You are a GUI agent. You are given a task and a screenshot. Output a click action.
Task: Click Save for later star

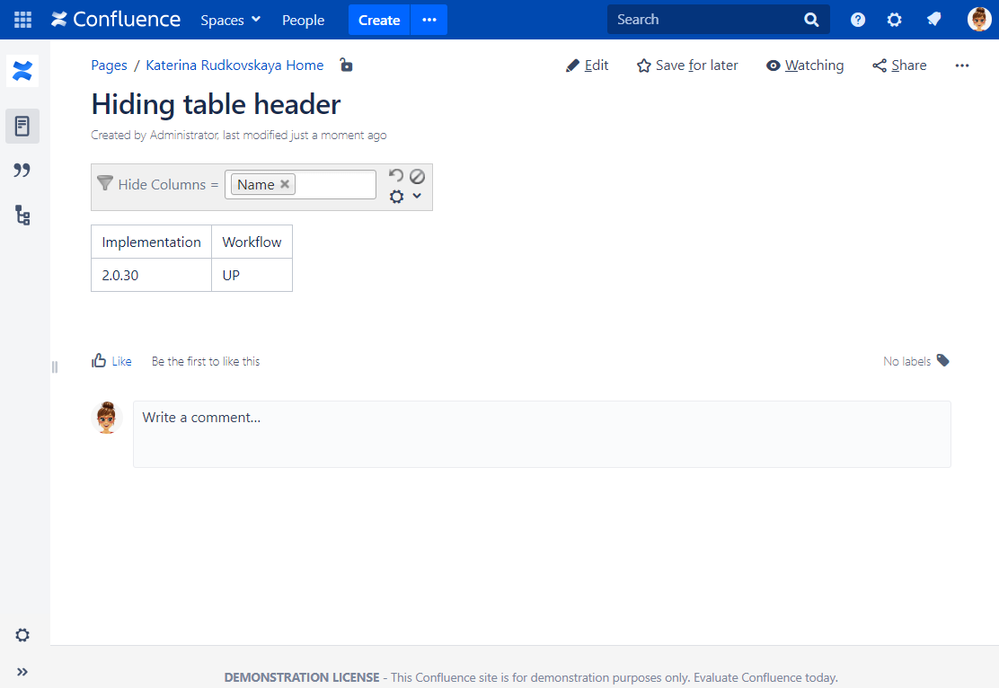pos(687,66)
